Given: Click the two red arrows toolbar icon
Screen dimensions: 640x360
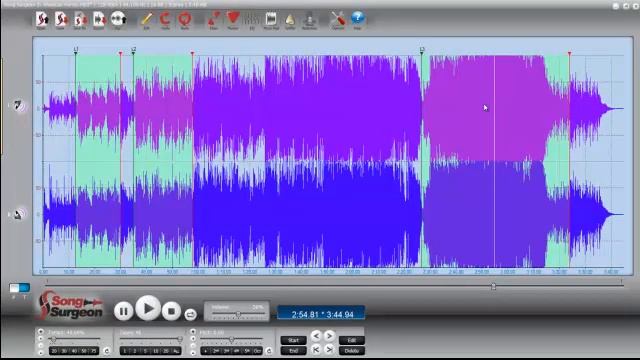Looking at the screenshot, I should [x=213, y=19].
